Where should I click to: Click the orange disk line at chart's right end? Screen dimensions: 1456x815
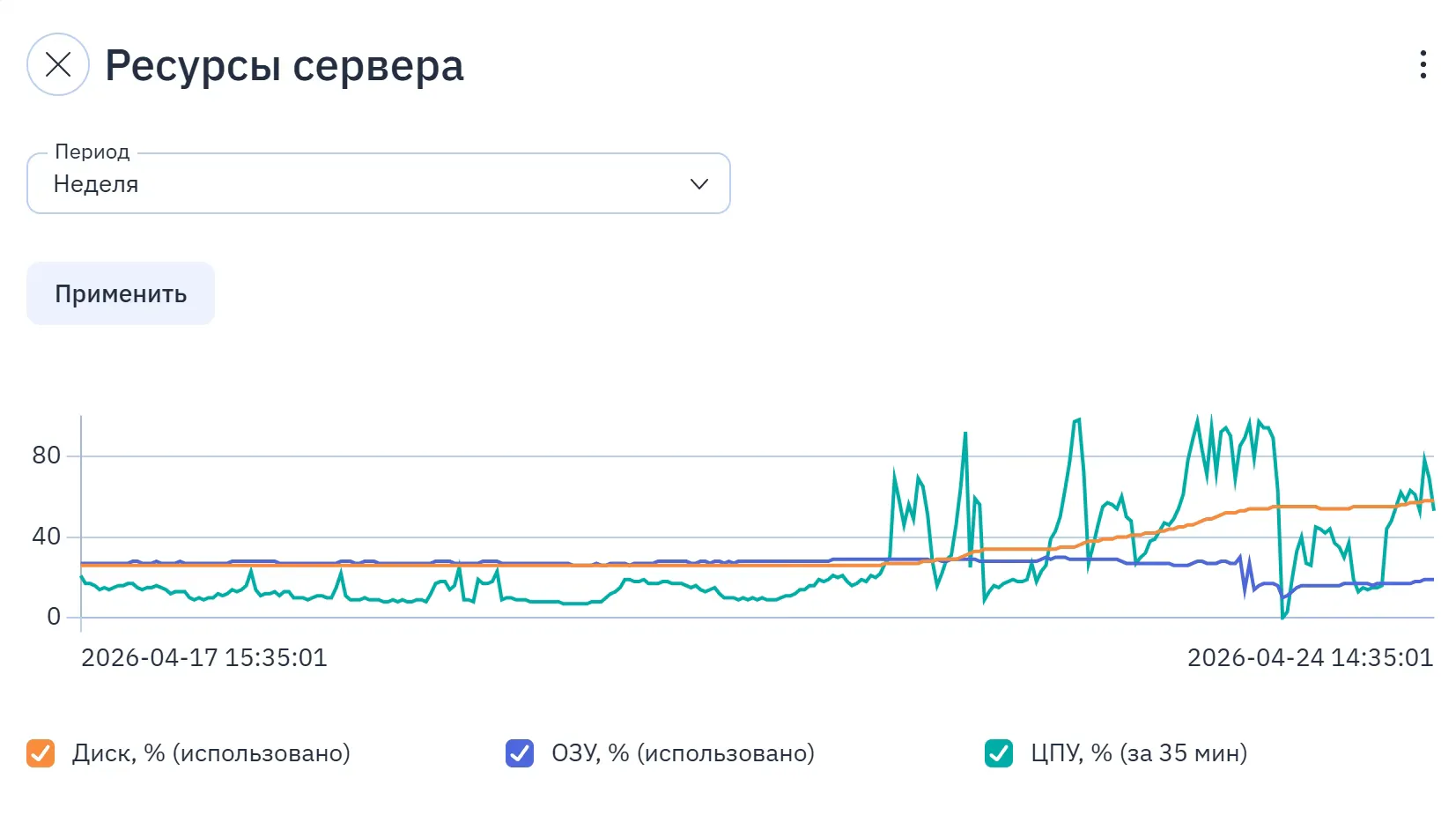tap(1430, 501)
